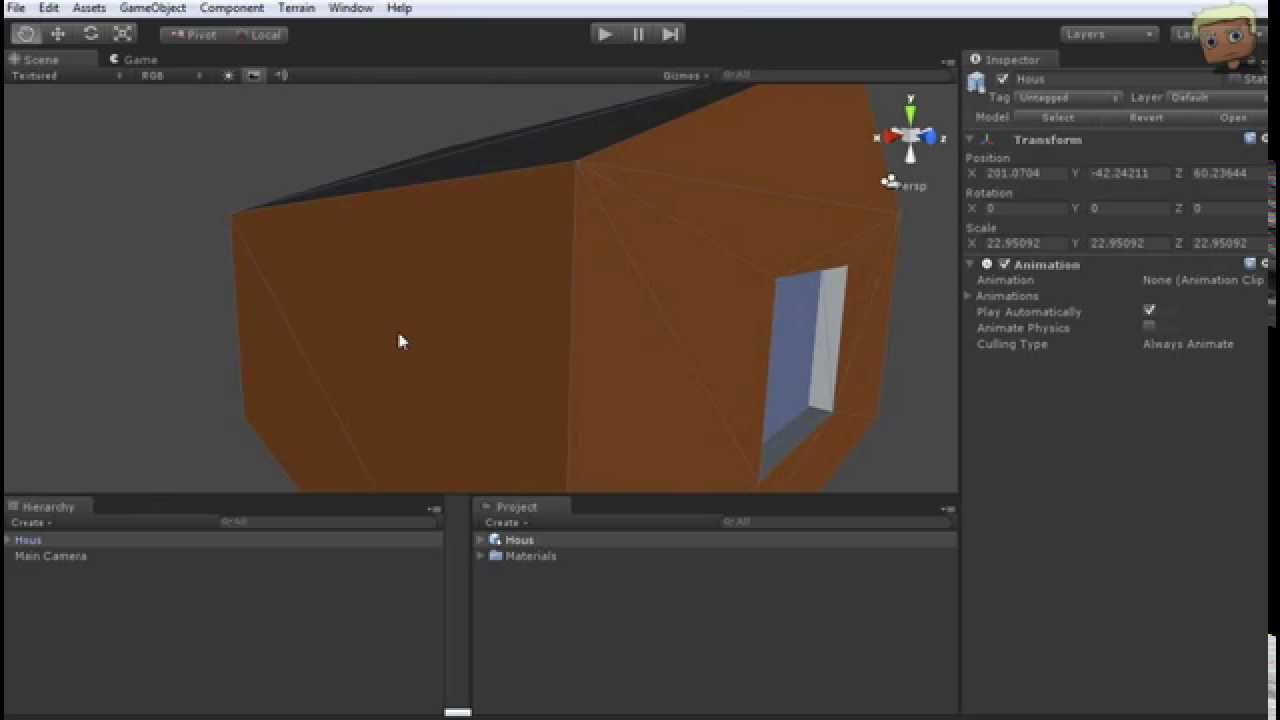Open the Help menu
The image size is (1280, 720).
coord(399,8)
